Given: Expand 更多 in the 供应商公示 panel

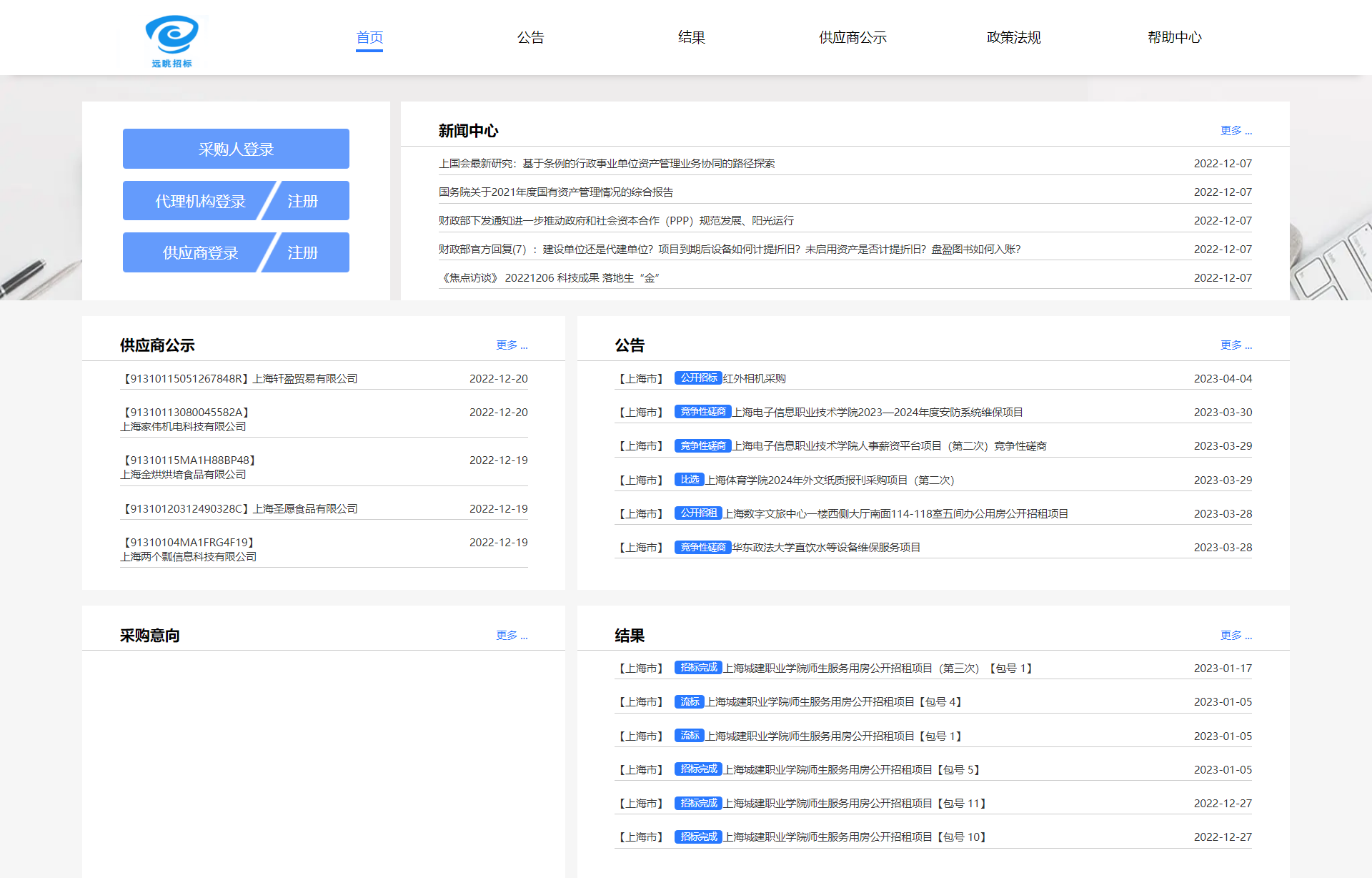Looking at the screenshot, I should (x=512, y=345).
